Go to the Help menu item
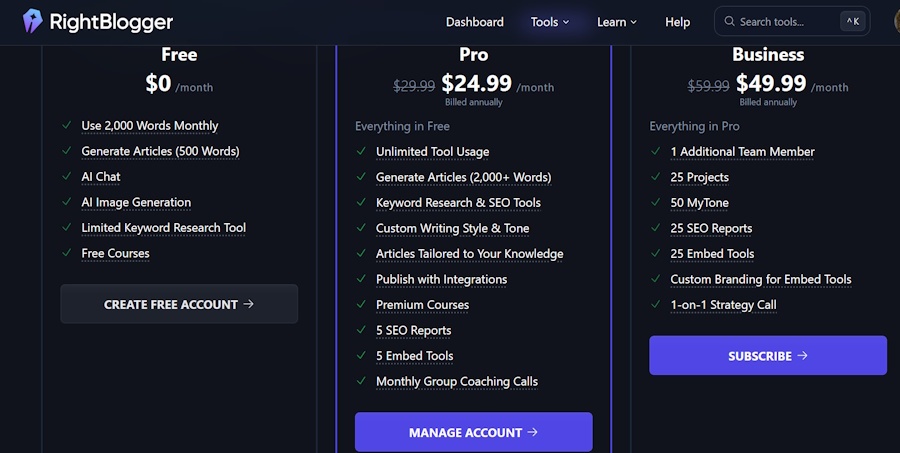 (678, 22)
